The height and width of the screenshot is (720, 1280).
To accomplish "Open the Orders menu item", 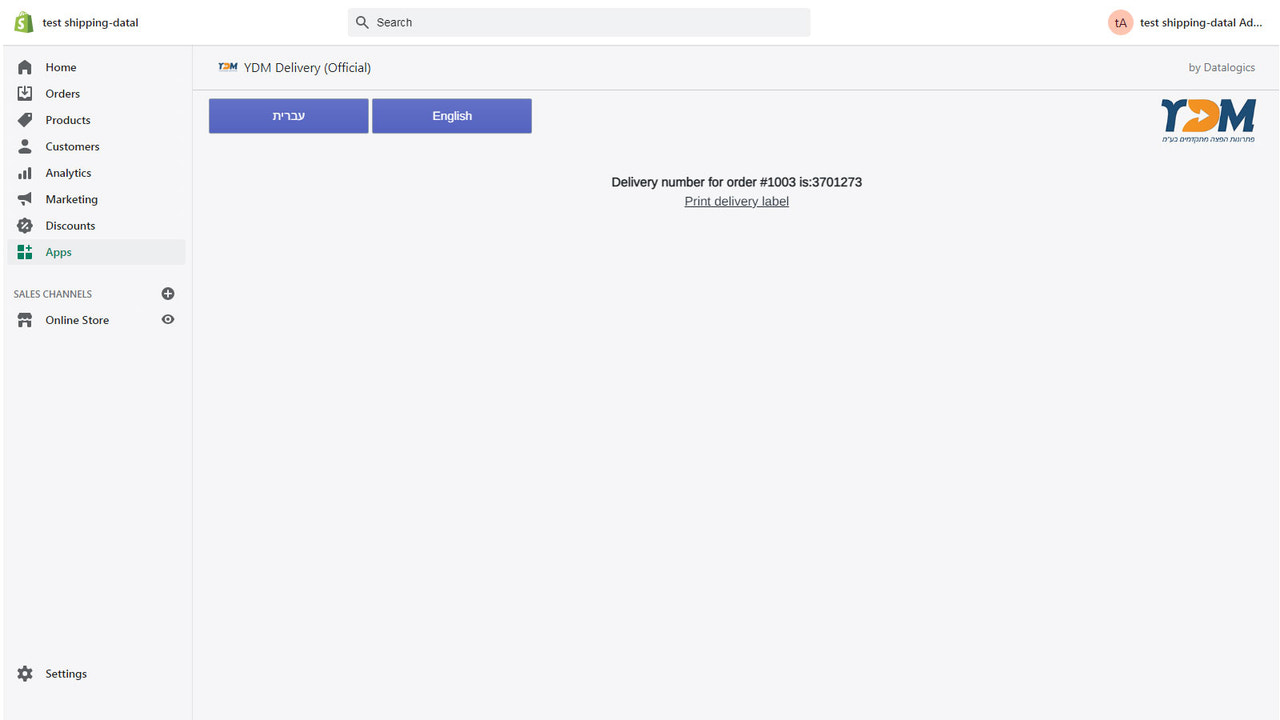I will click(62, 93).
